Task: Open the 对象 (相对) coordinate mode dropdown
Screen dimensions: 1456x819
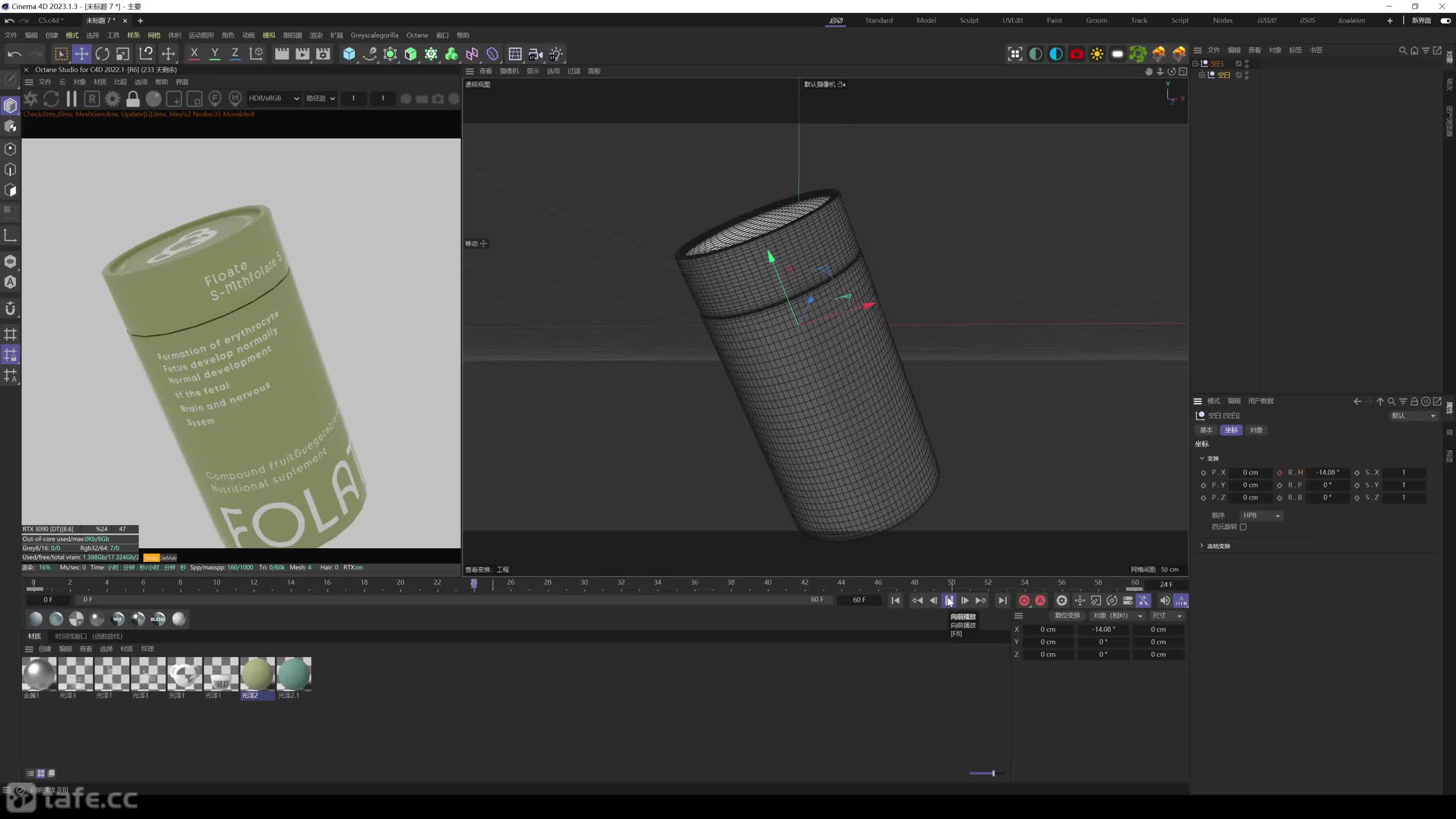Action: (1117, 615)
